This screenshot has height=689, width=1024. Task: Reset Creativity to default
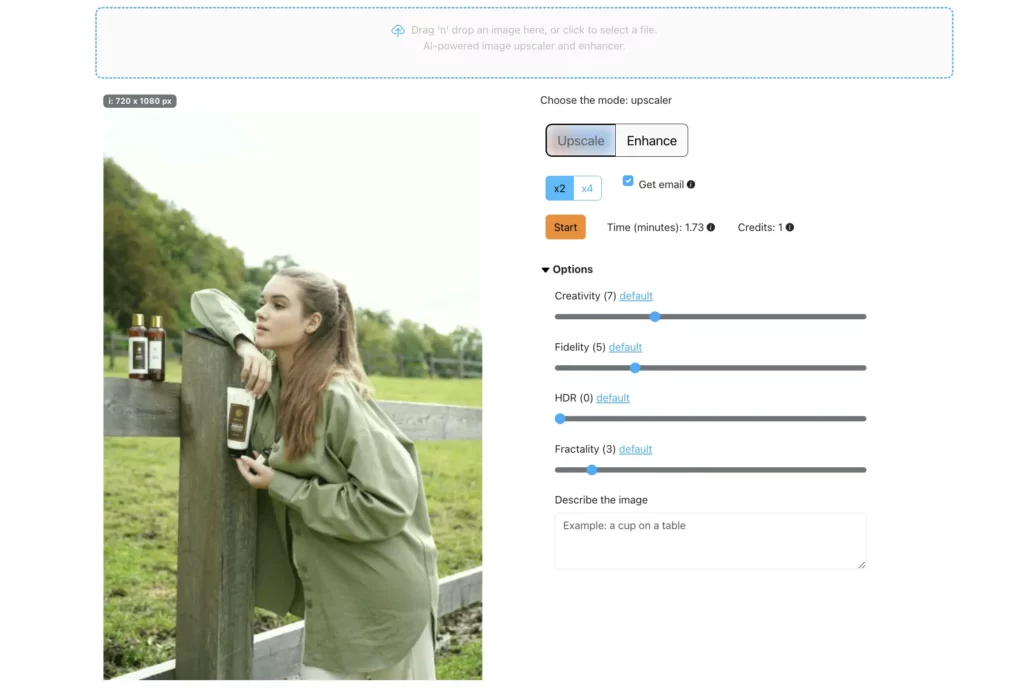[635, 295]
